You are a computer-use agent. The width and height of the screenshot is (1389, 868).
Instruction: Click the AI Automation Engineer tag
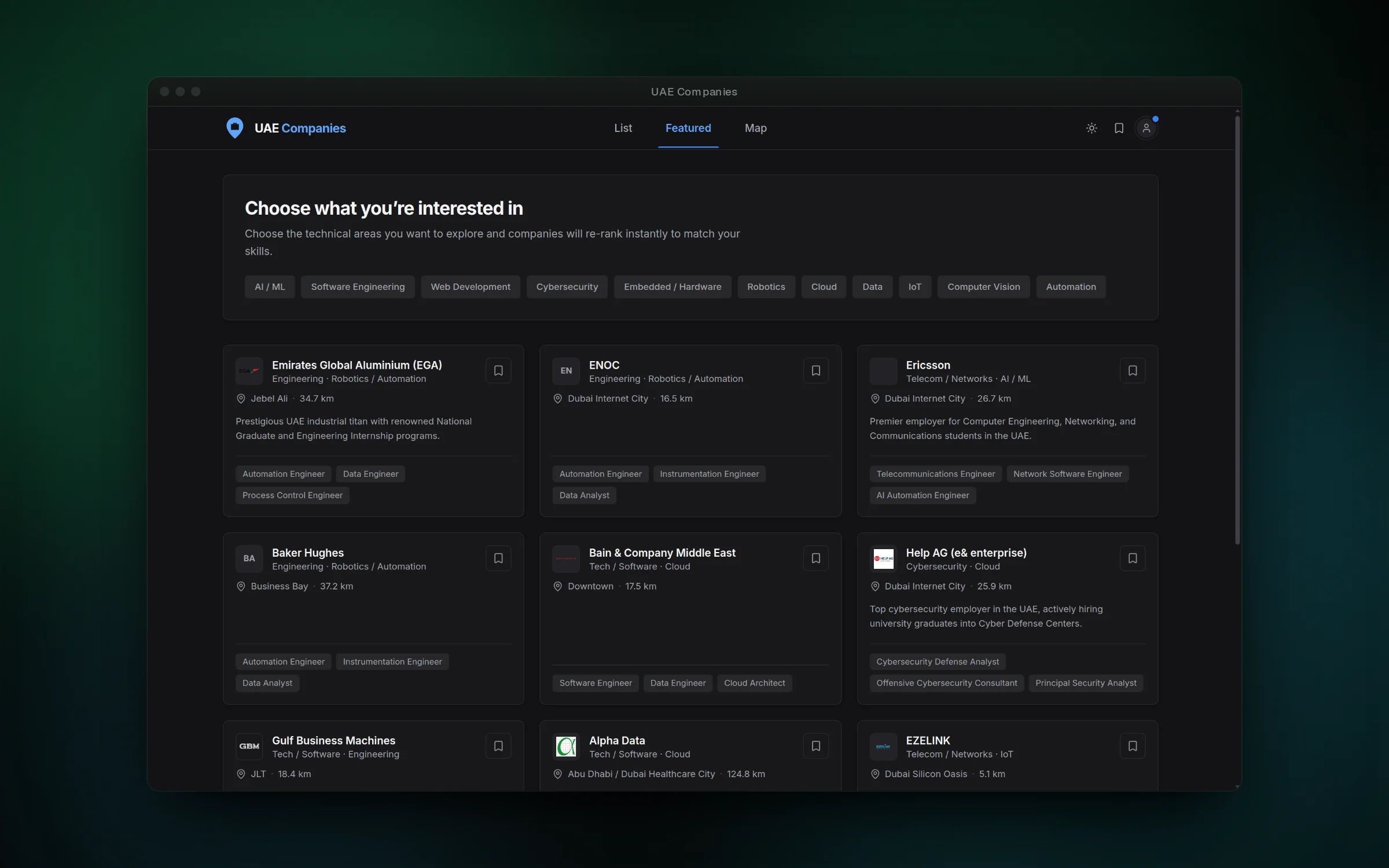click(x=923, y=495)
